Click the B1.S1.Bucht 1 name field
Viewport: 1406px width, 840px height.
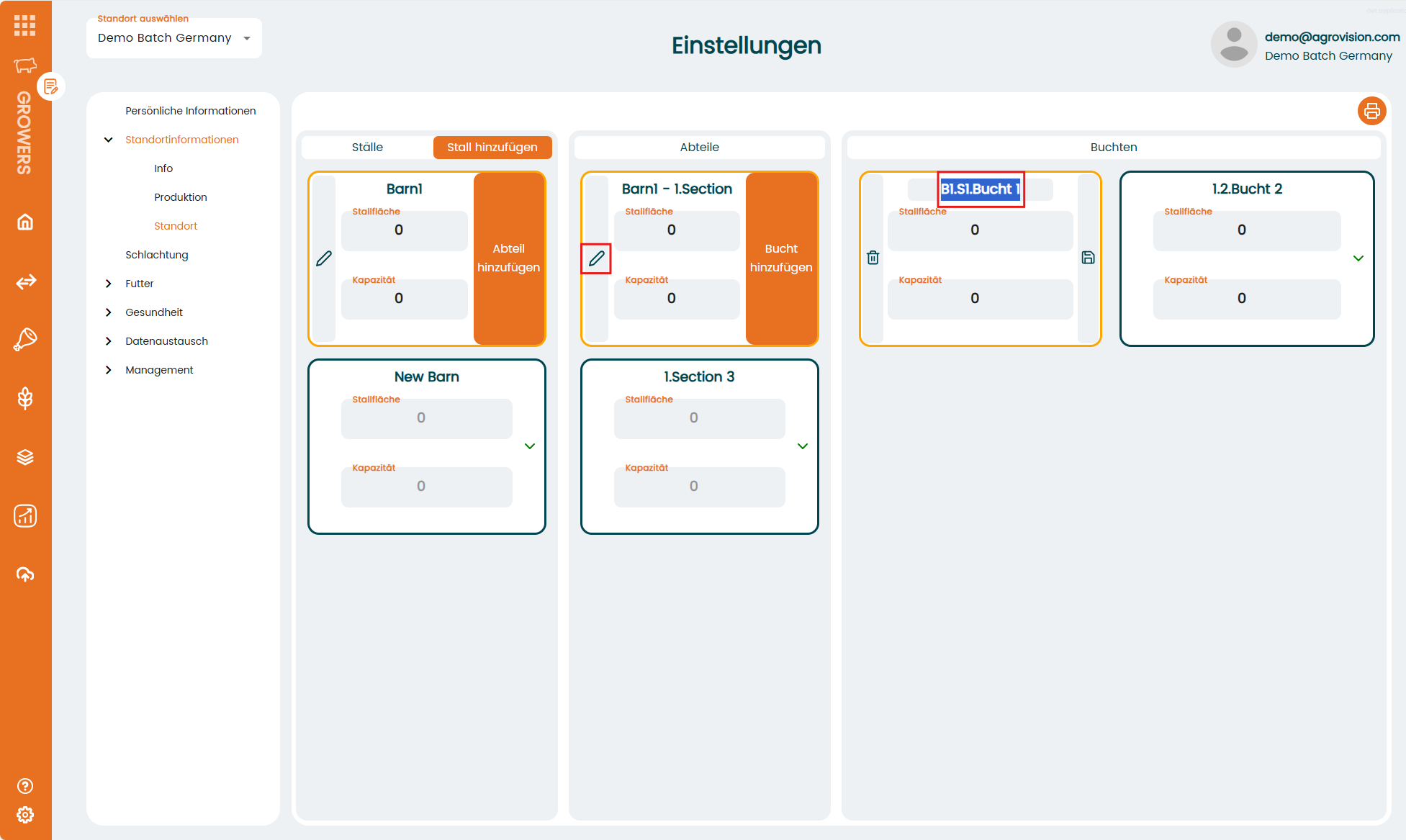pos(980,189)
